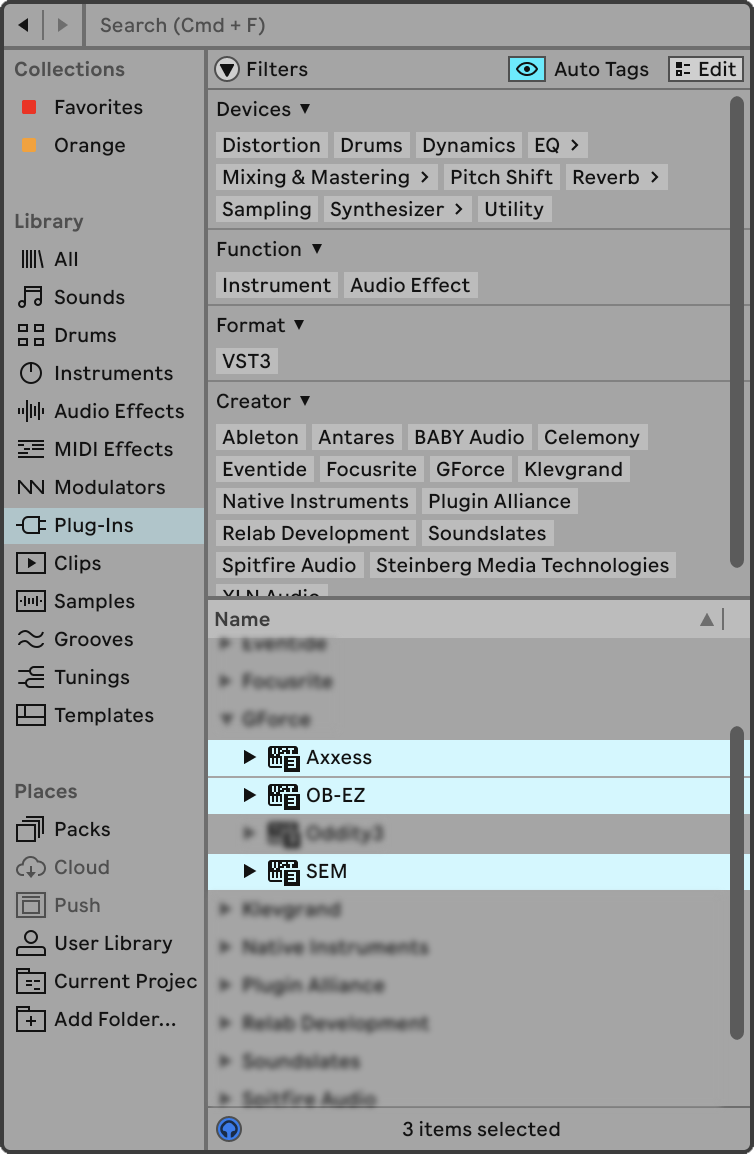Open Push place icon
754x1154 pixels.
click(x=31, y=905)
